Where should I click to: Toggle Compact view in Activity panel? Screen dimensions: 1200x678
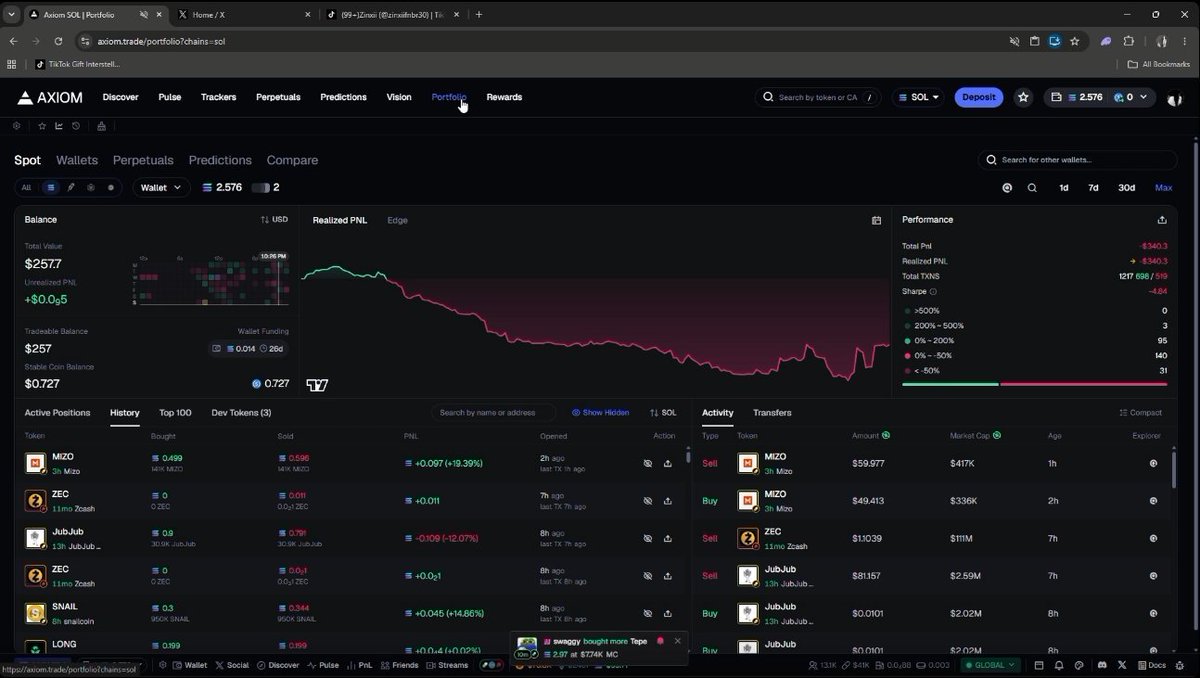1140,413
